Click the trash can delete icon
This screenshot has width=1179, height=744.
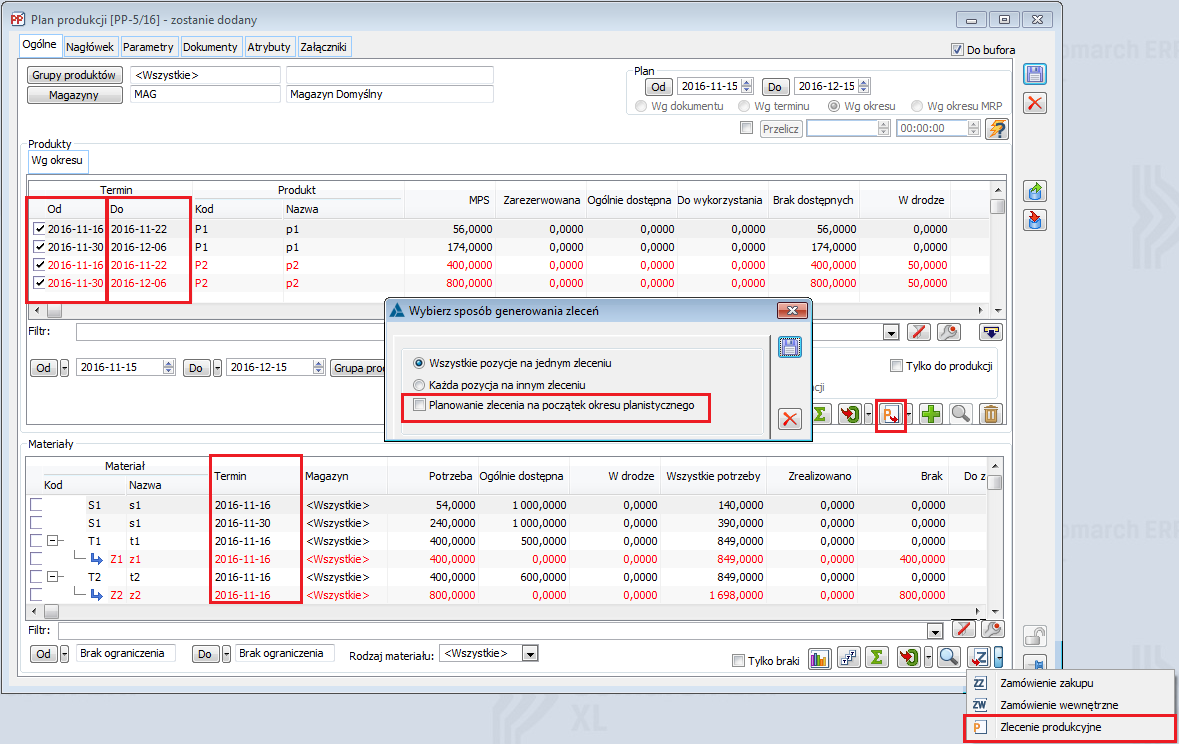(989, 415)
